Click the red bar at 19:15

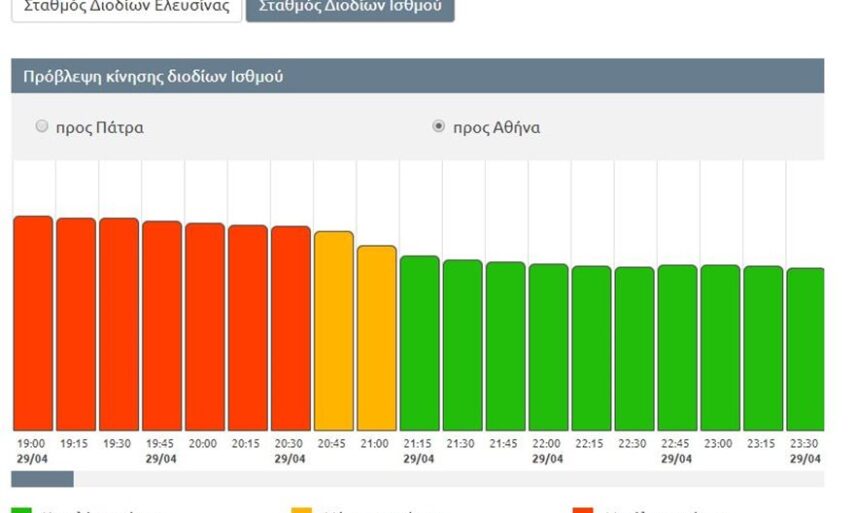tap(76, 324)
